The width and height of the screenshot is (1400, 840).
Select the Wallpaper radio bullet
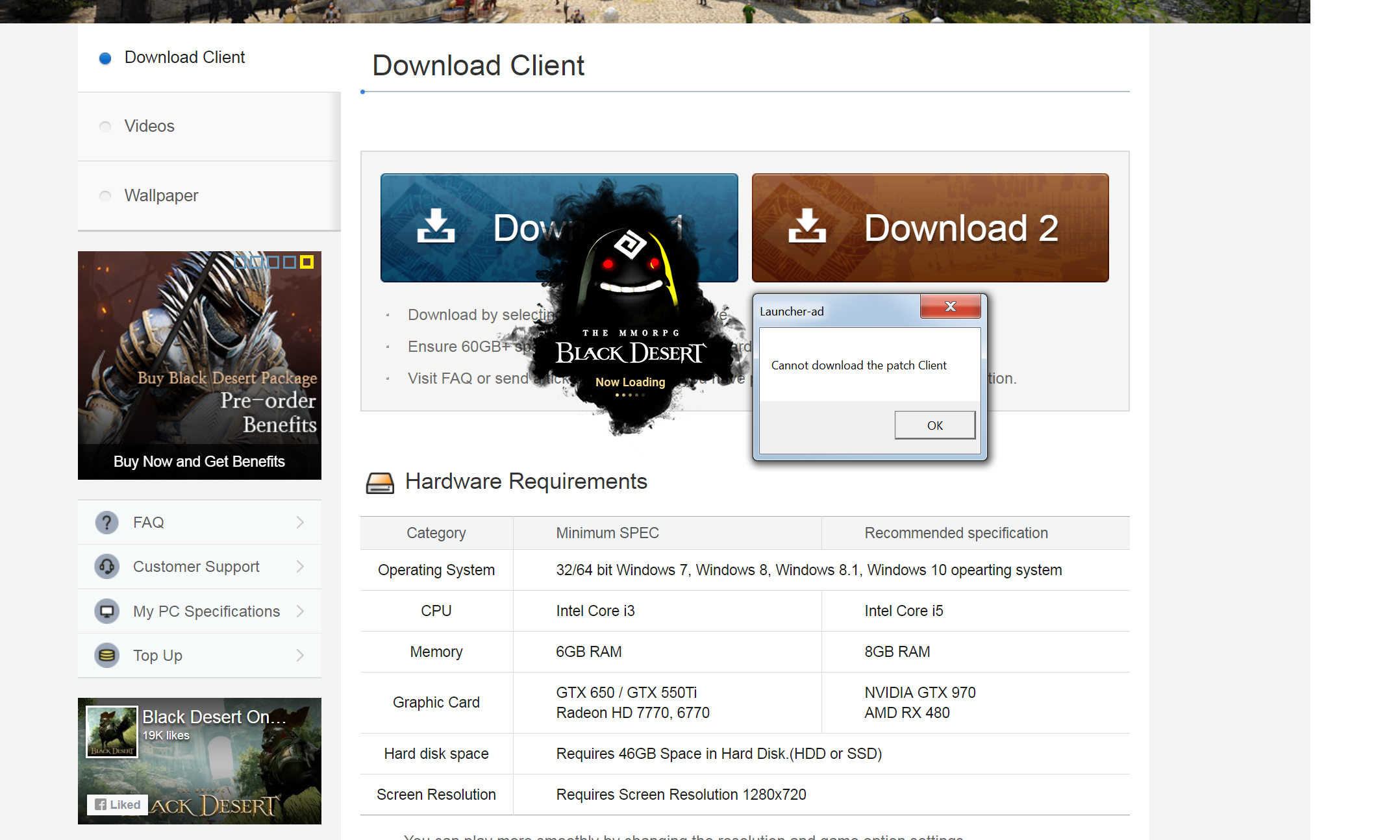tap(105, 196)
